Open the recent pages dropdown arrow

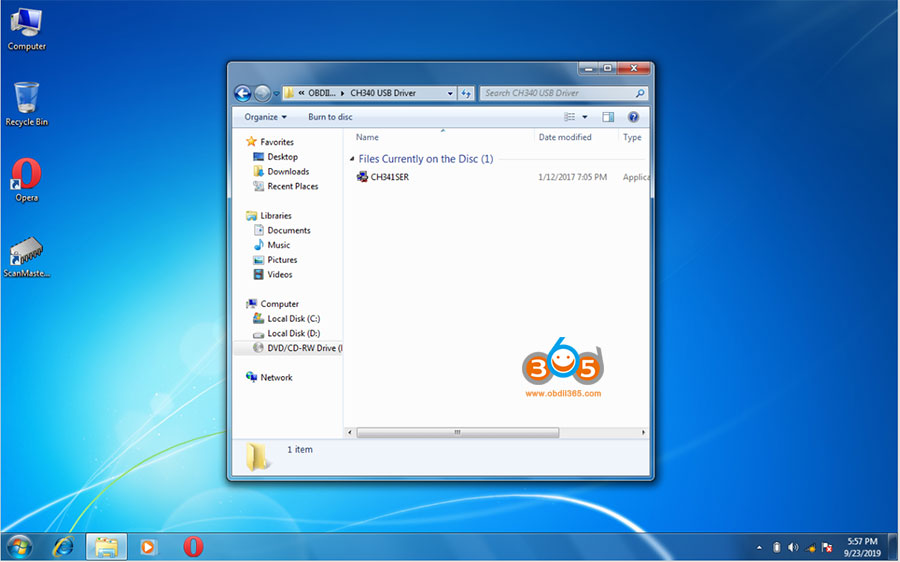(x=277, y=94)
